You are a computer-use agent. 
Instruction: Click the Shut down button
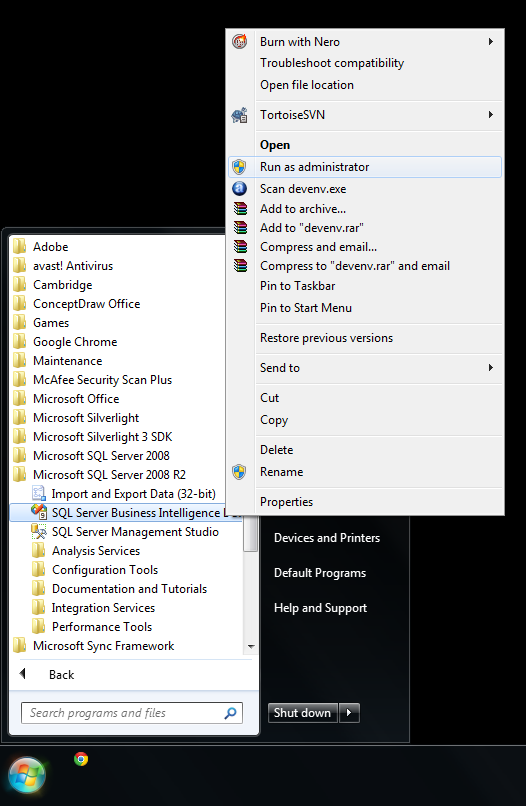[302, 712]
